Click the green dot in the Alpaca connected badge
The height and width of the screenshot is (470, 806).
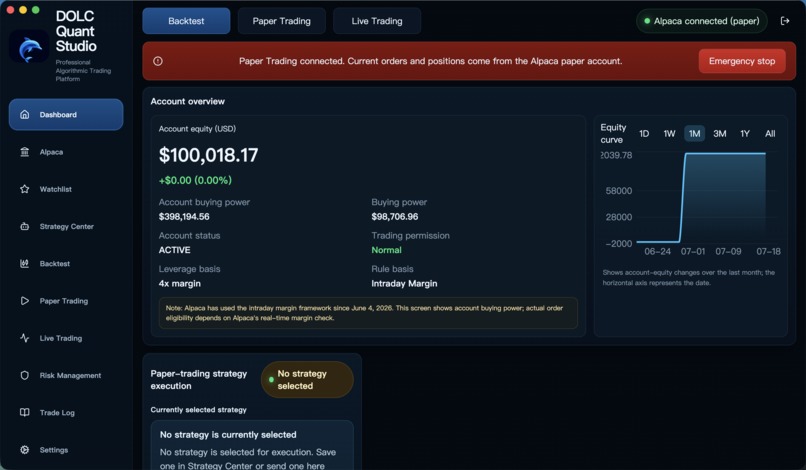point(647,21)
